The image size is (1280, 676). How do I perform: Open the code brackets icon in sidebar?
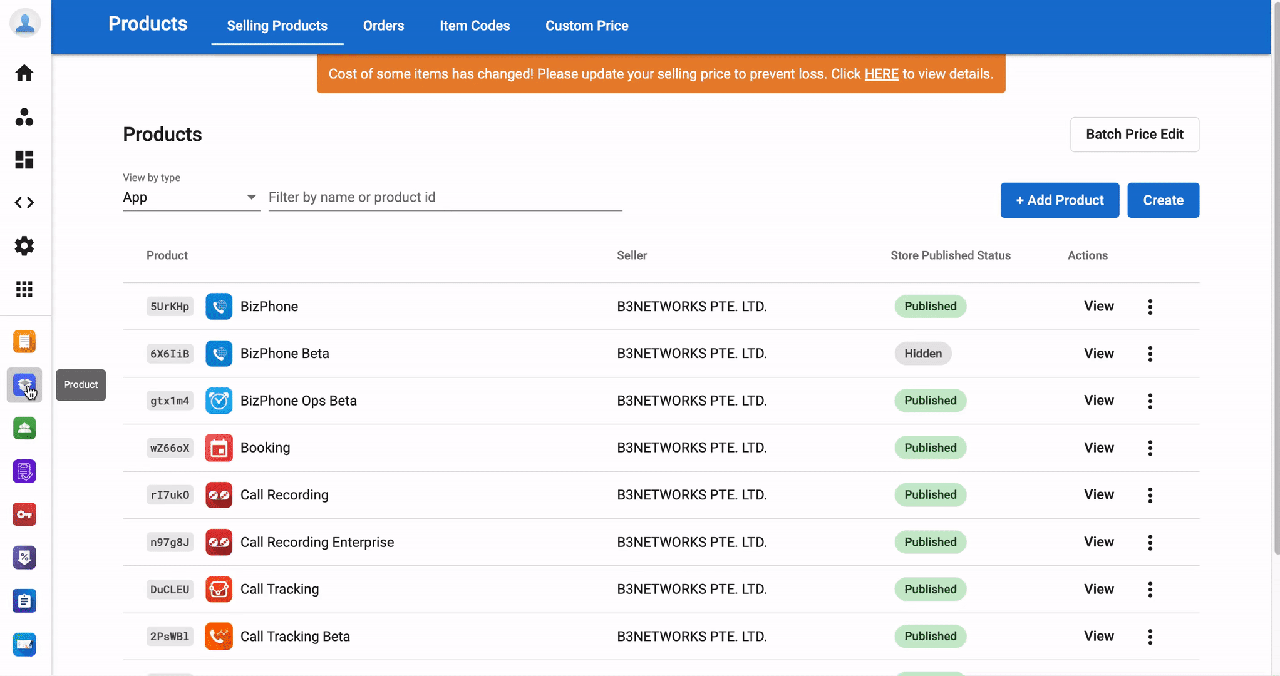click(25, 203)
